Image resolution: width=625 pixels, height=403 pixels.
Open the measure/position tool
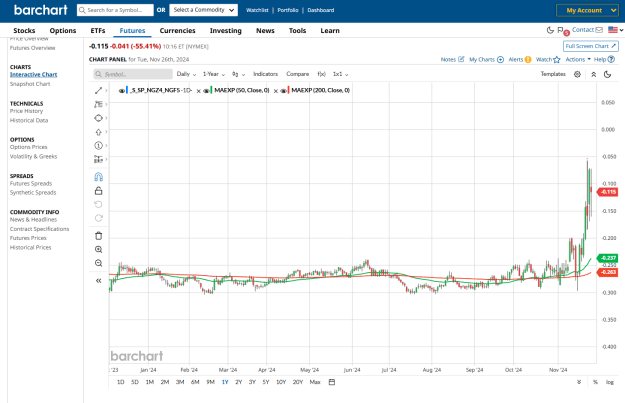click(x=98, y=159)
